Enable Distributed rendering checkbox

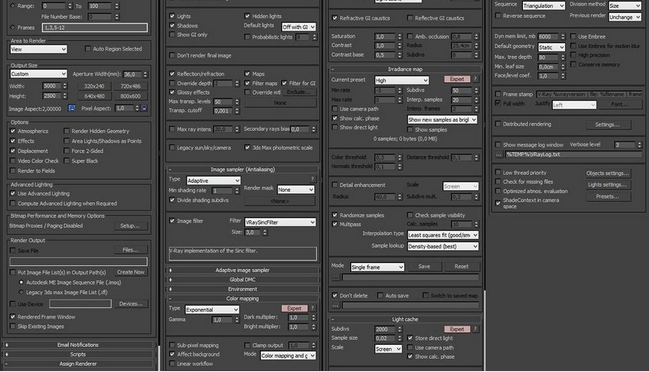(x=498, y=124)
